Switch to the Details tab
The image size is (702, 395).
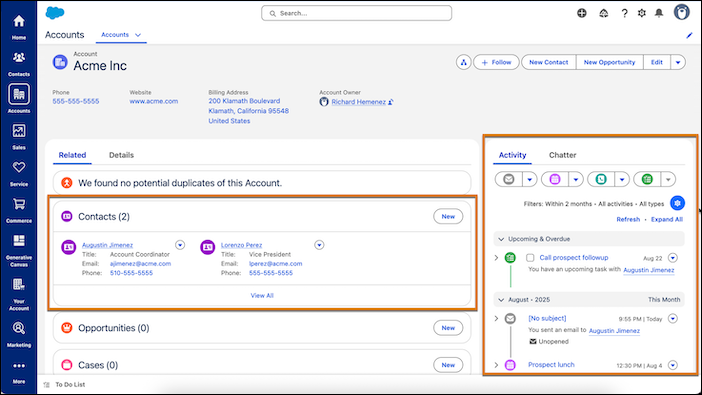coord(121,155)
